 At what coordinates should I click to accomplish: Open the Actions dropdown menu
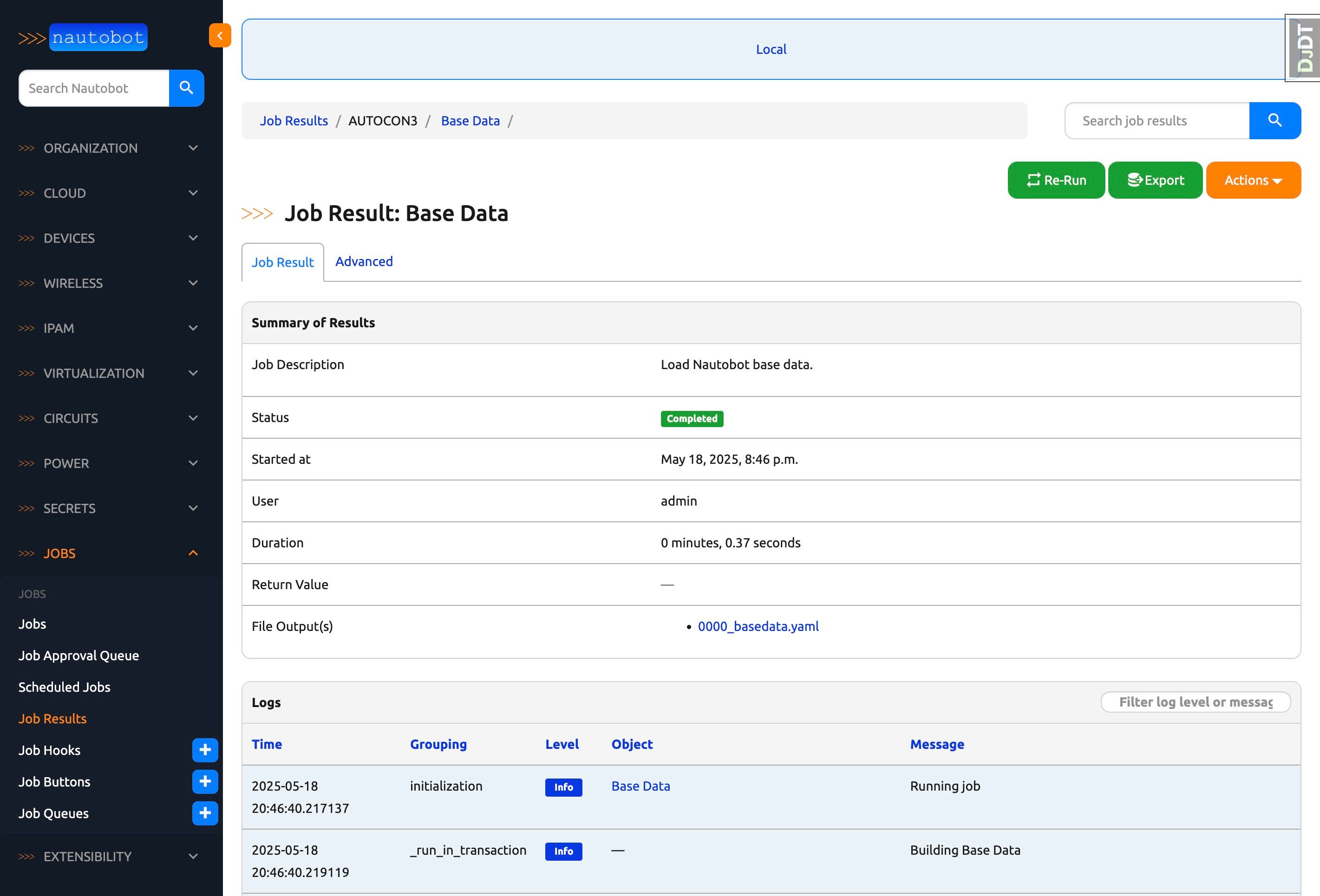pos(1253,180)
